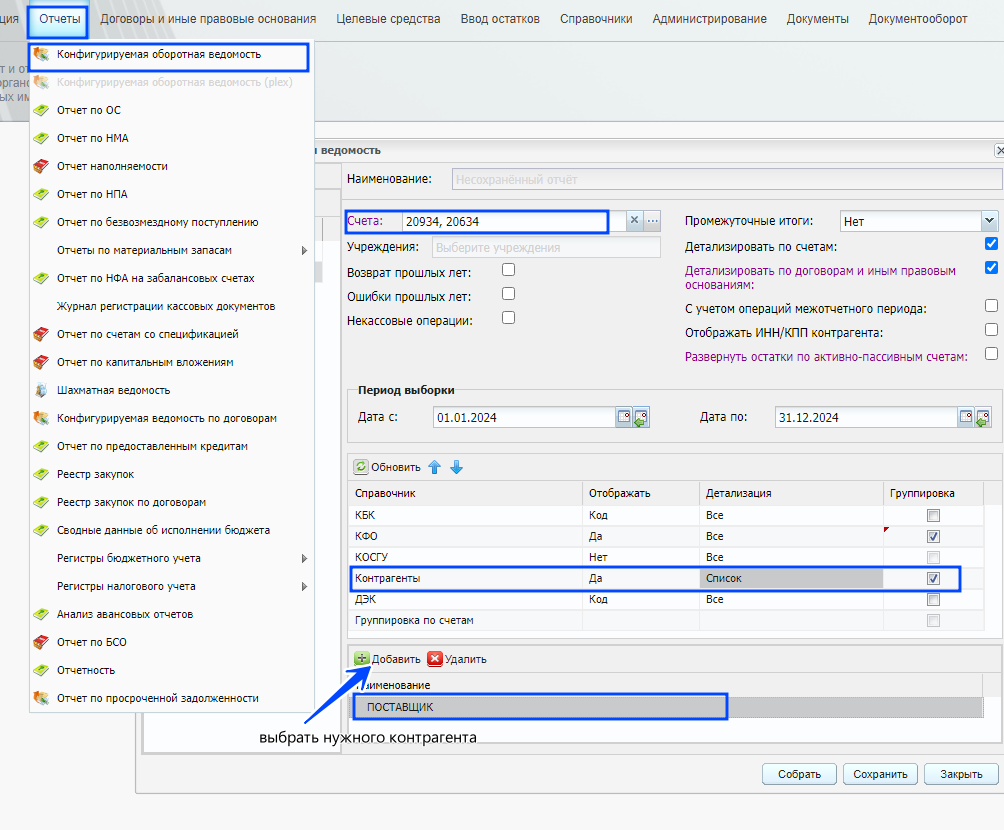Click the Закрыть button

click(961, 774)
